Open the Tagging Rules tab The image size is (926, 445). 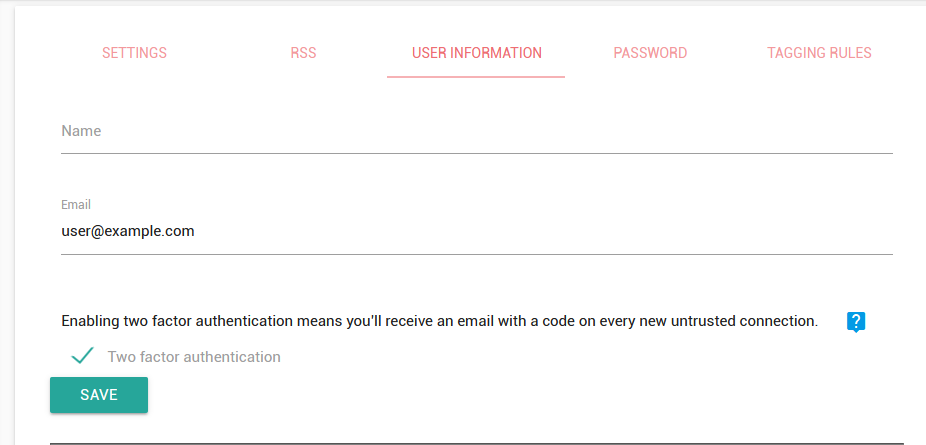tap(819, 53)
